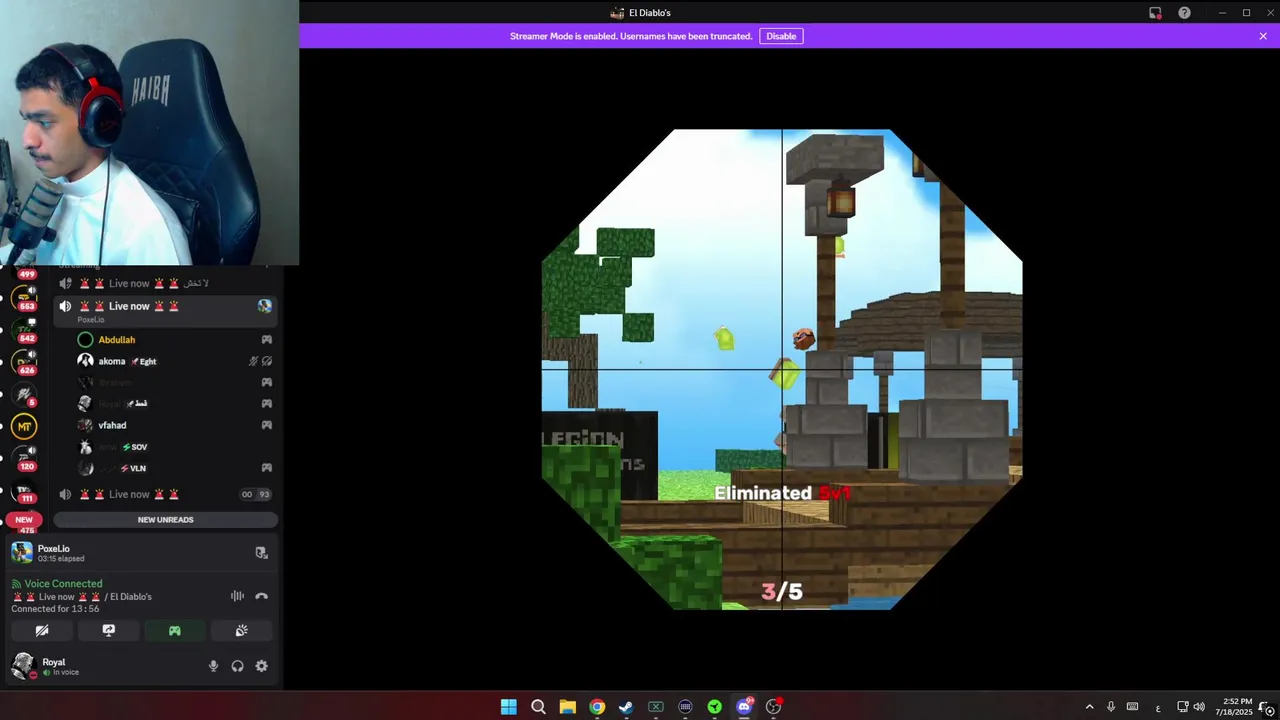Select user vfahad in the voice channel

(x=175, y=425)
